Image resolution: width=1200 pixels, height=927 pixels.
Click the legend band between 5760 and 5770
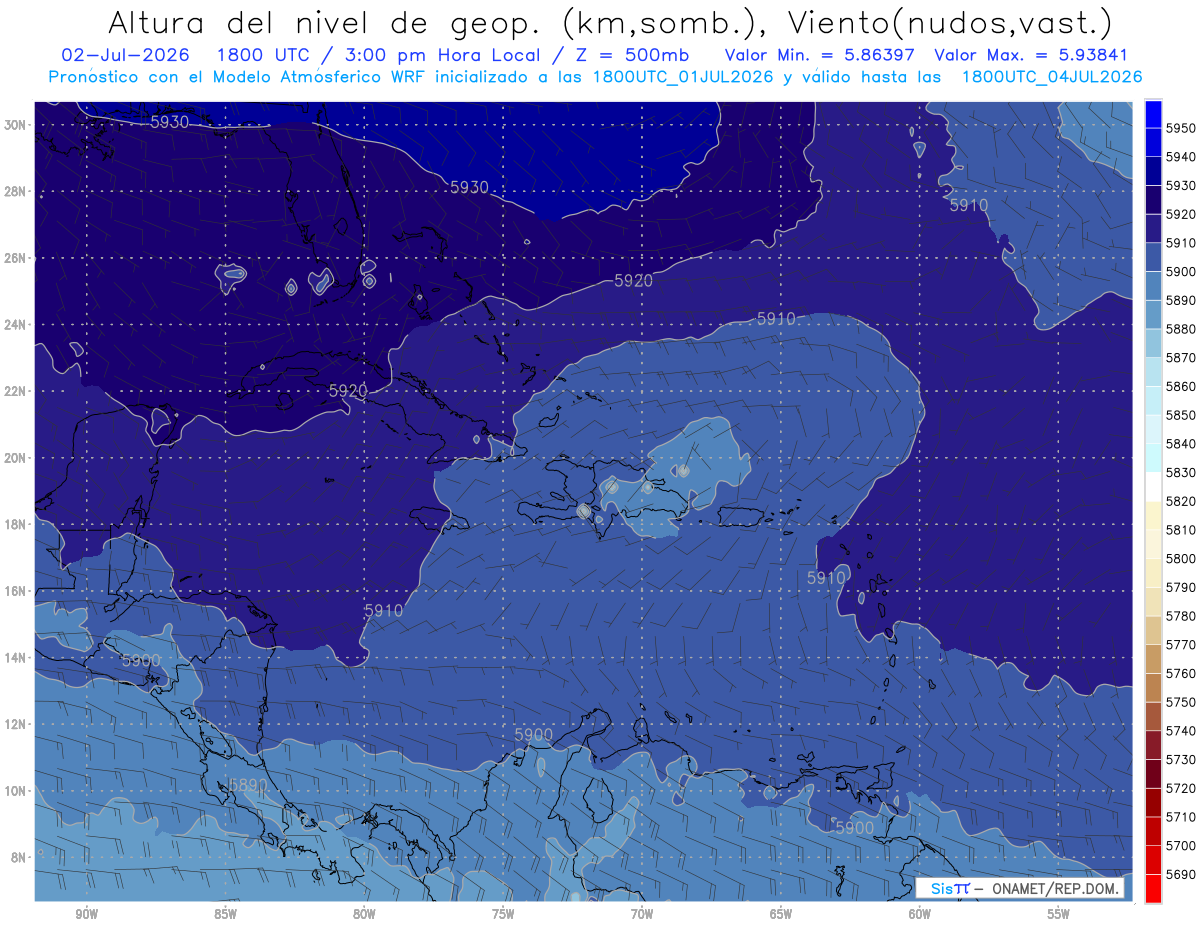point(1153,658)
